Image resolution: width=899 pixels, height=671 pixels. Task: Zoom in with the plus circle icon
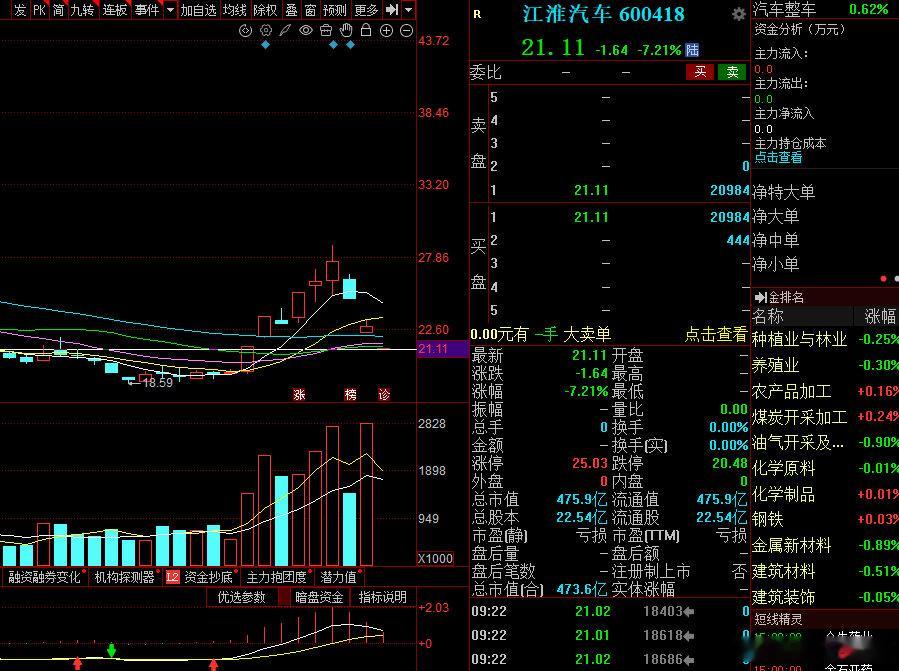coord(386,31)
